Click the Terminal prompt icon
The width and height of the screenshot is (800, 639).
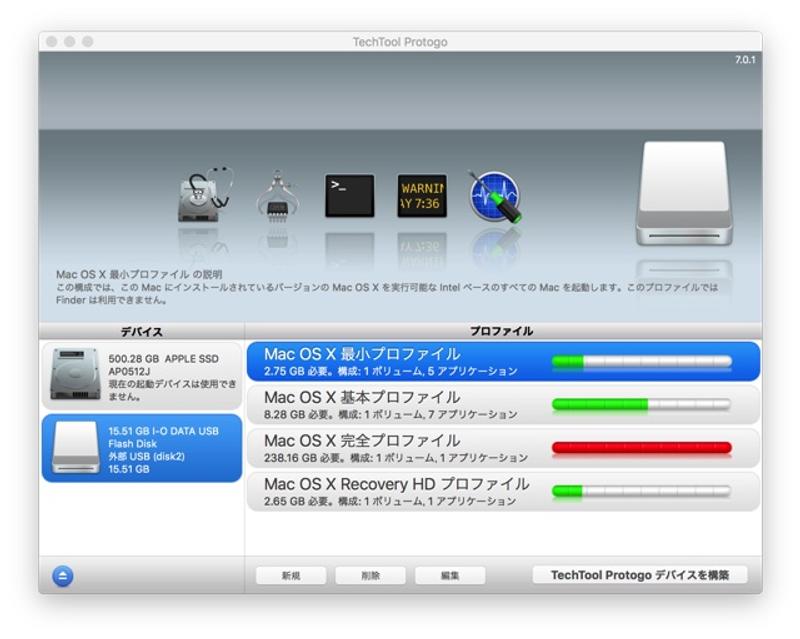349,196
